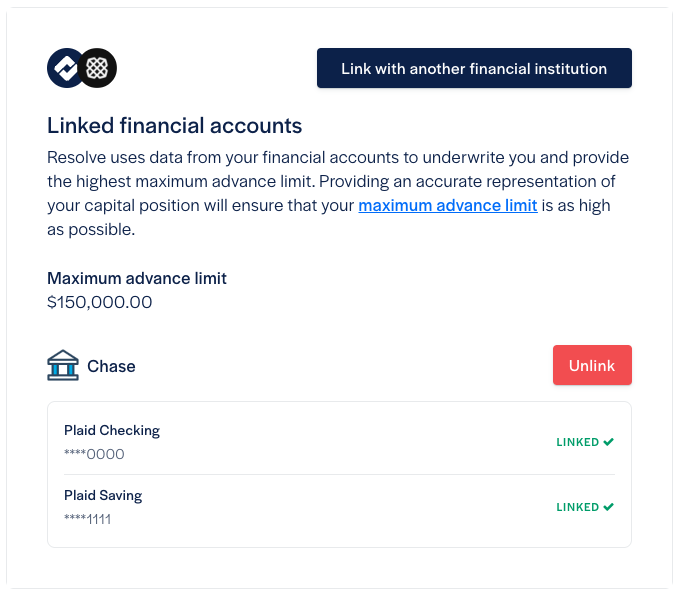Click the Chase institution name

(111, 366)
